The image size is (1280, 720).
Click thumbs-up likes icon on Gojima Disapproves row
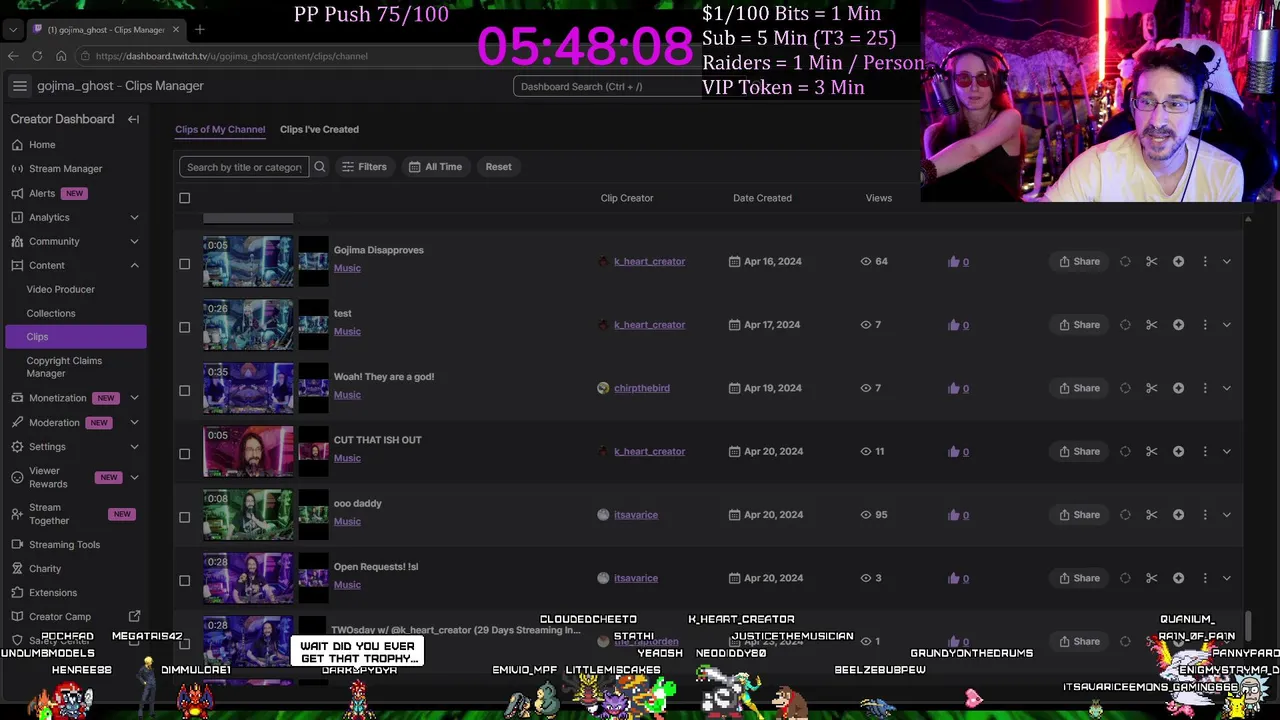click(953, 261)
